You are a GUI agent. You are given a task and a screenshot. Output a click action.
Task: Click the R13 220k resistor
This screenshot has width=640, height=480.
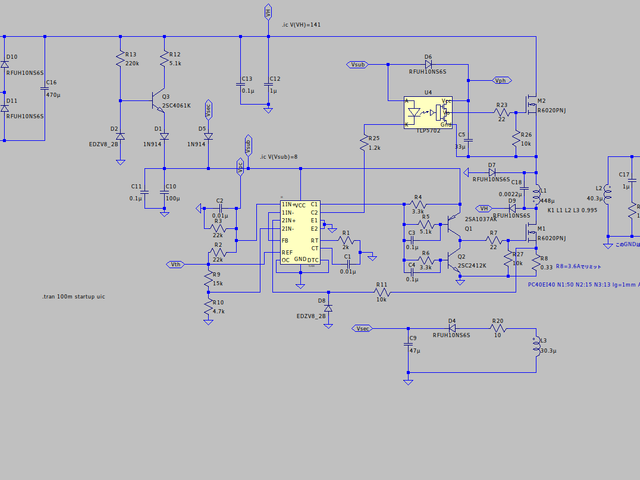pyautogui.click(x=120, y=61)
